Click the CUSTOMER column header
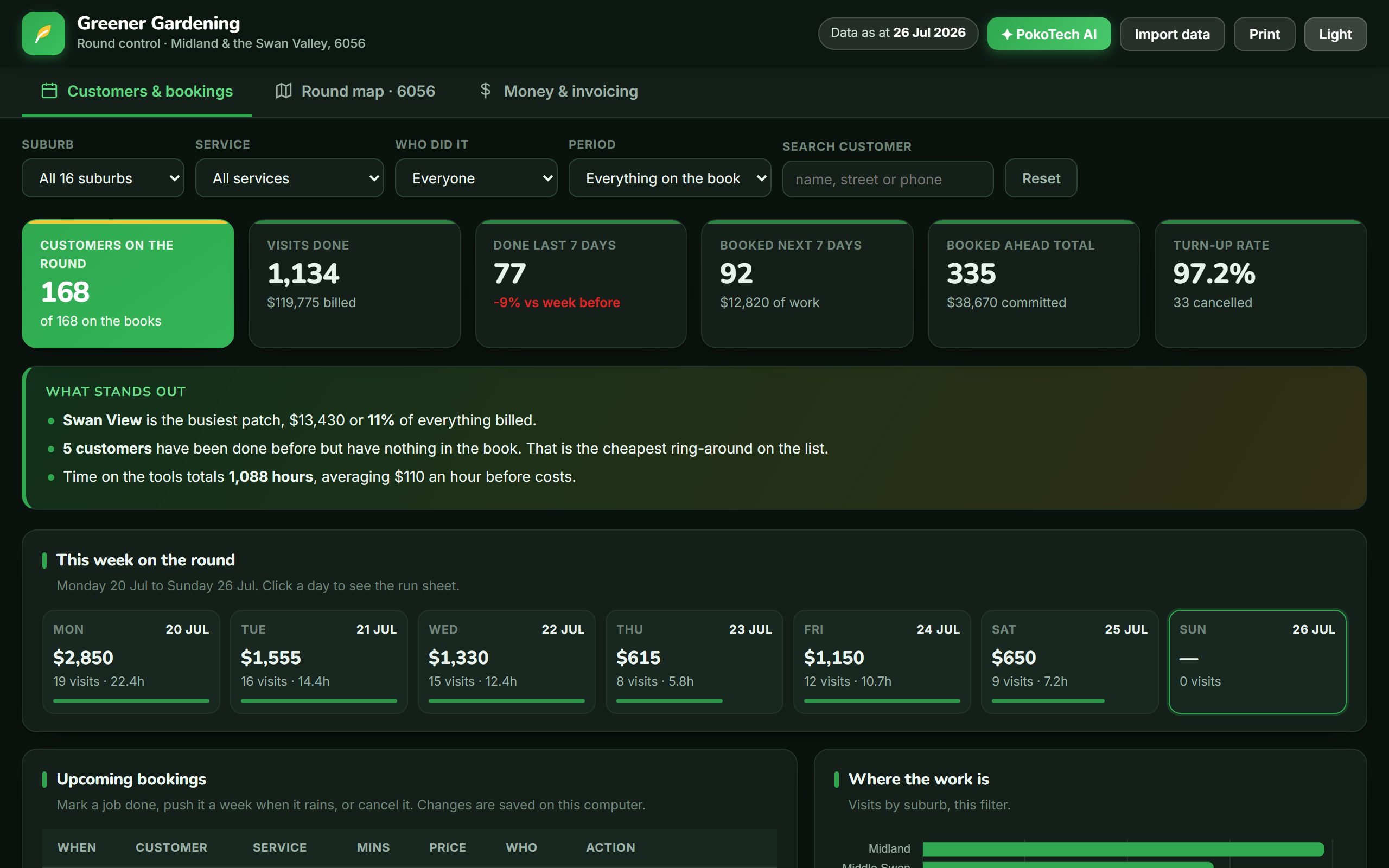 [171, 847]
